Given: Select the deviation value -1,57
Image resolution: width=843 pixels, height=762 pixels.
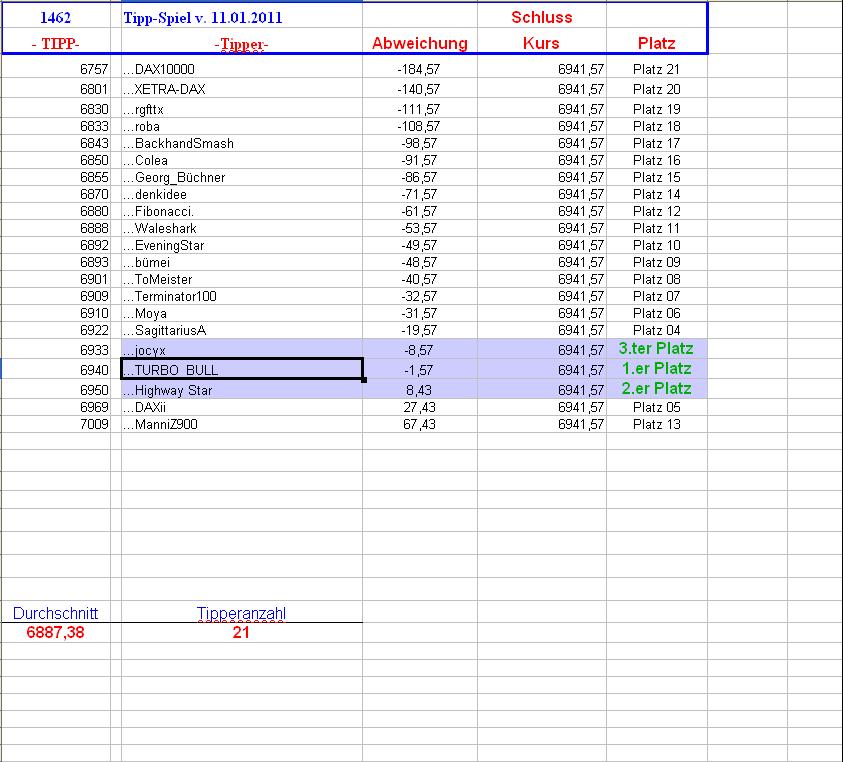Looking at the screenshot, I should coord(419,369).
